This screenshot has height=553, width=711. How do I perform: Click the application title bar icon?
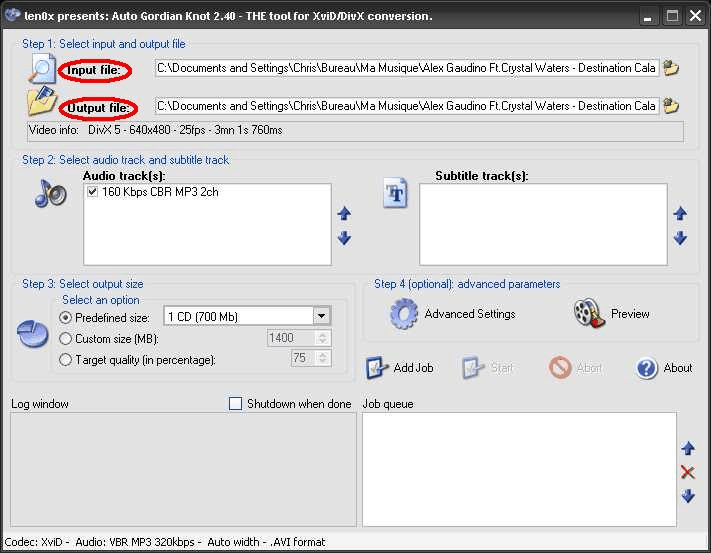(13, 15)
